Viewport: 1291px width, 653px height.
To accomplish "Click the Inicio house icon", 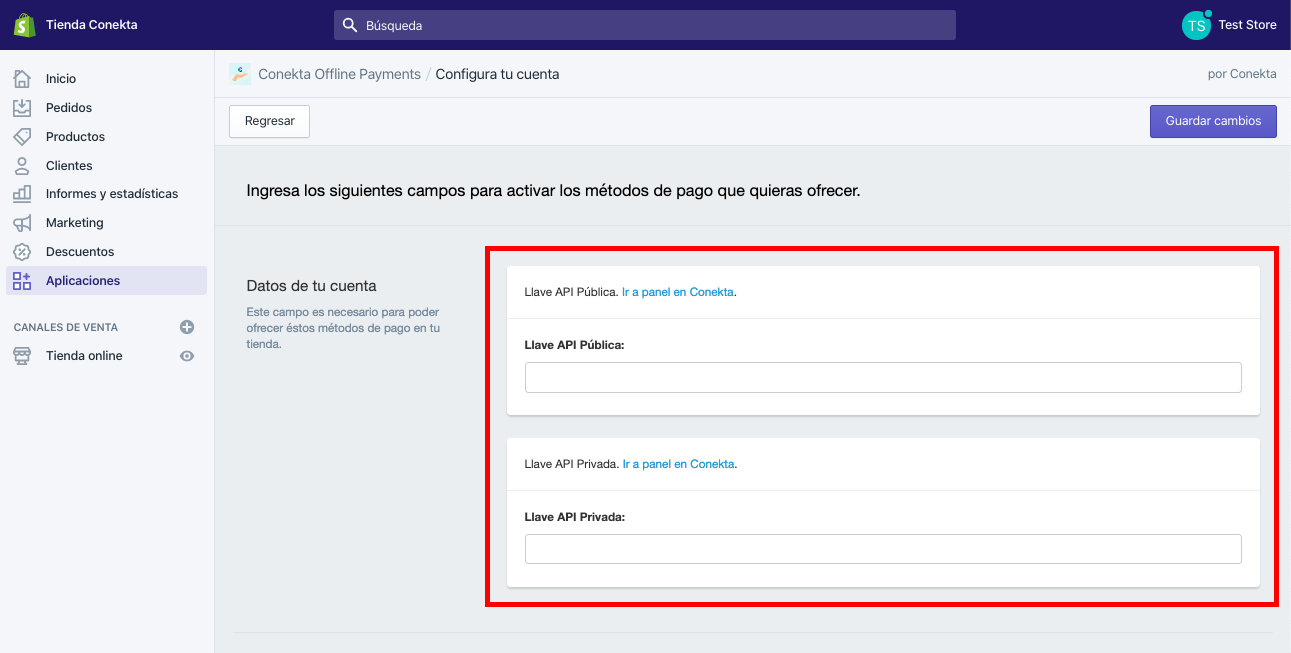I will (x=22, y=79).
